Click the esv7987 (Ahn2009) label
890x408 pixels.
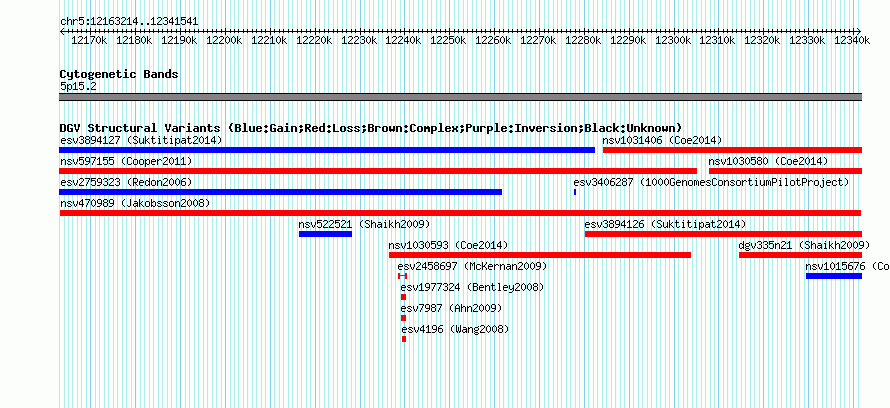click(x=452, y=308)
